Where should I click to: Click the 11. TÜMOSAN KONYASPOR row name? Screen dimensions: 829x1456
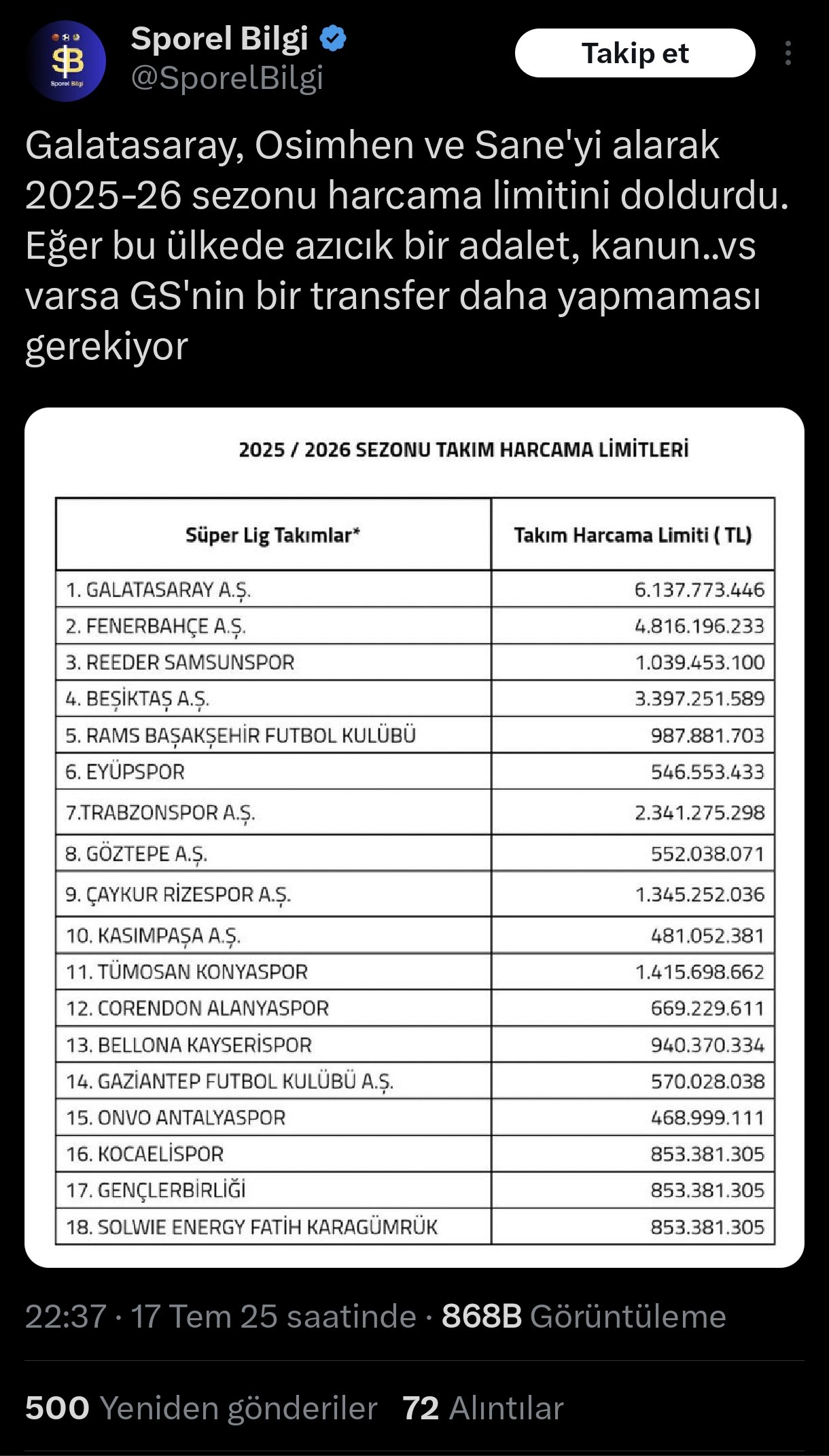coord(187,972)
